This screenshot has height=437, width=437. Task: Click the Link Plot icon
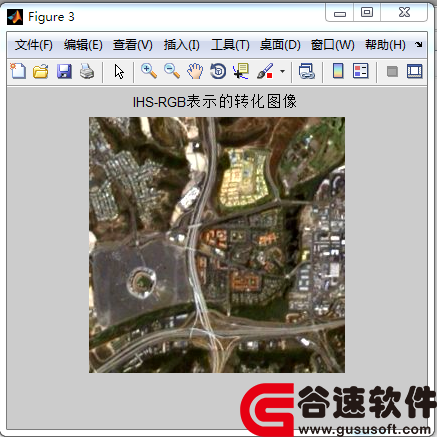pyautogui.click(x=307, y=71)
